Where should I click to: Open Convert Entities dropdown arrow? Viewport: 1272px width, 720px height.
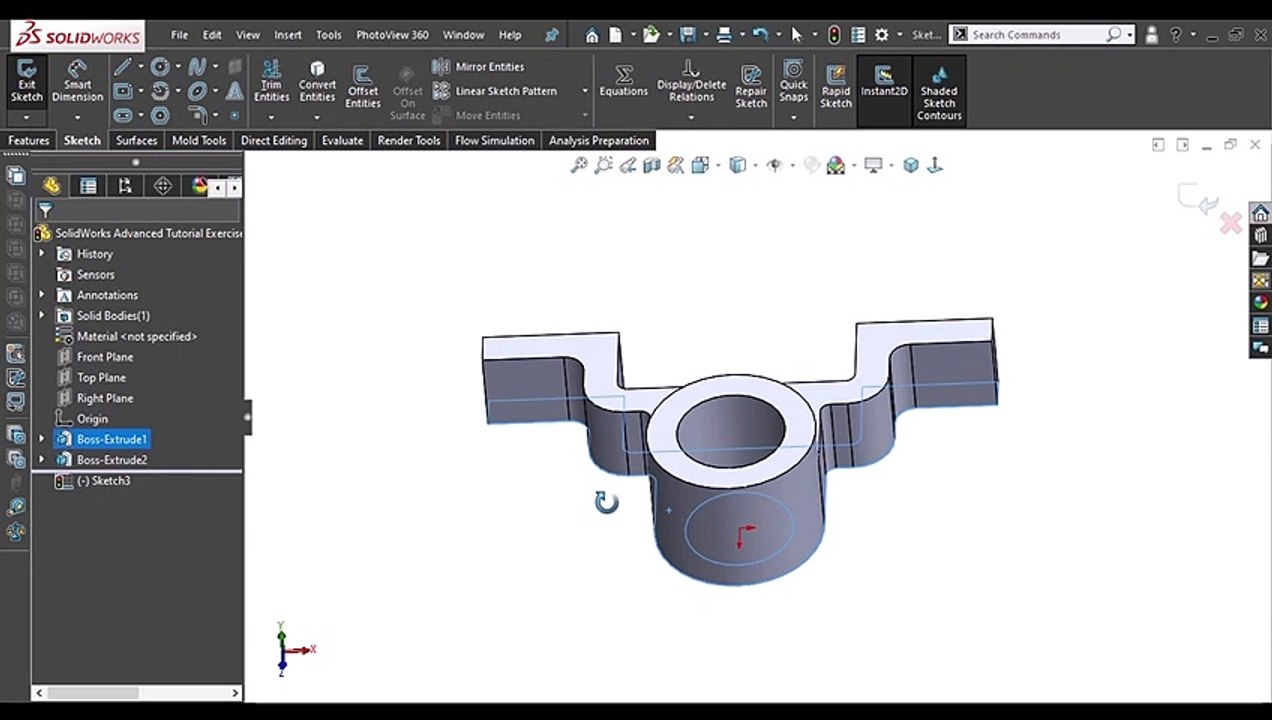coord(317,118)
